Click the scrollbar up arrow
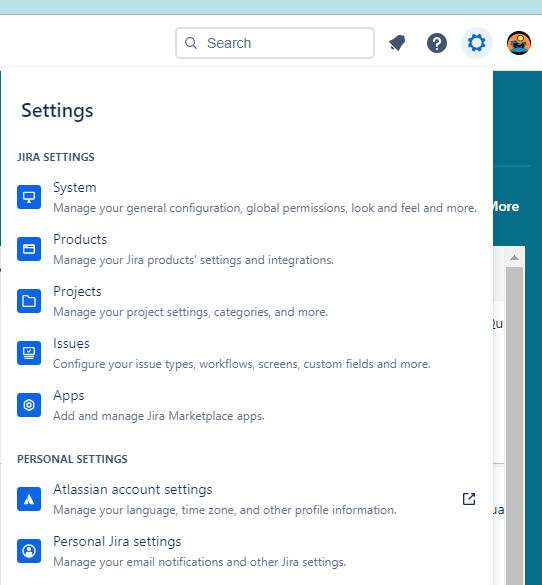The image size is (542, 585). (514, 257)
